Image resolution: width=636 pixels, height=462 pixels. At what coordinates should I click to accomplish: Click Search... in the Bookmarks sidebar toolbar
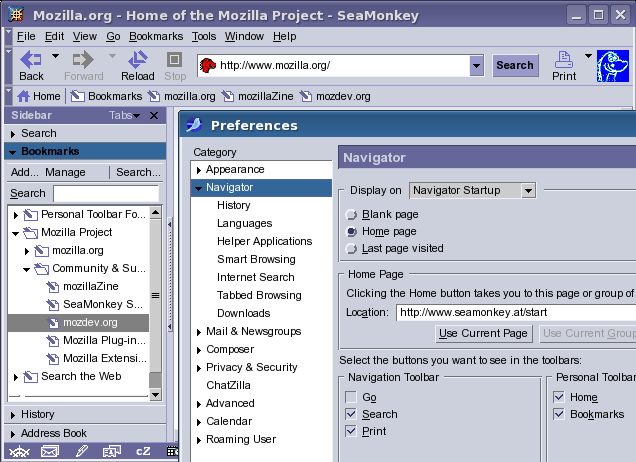(138, 172)
